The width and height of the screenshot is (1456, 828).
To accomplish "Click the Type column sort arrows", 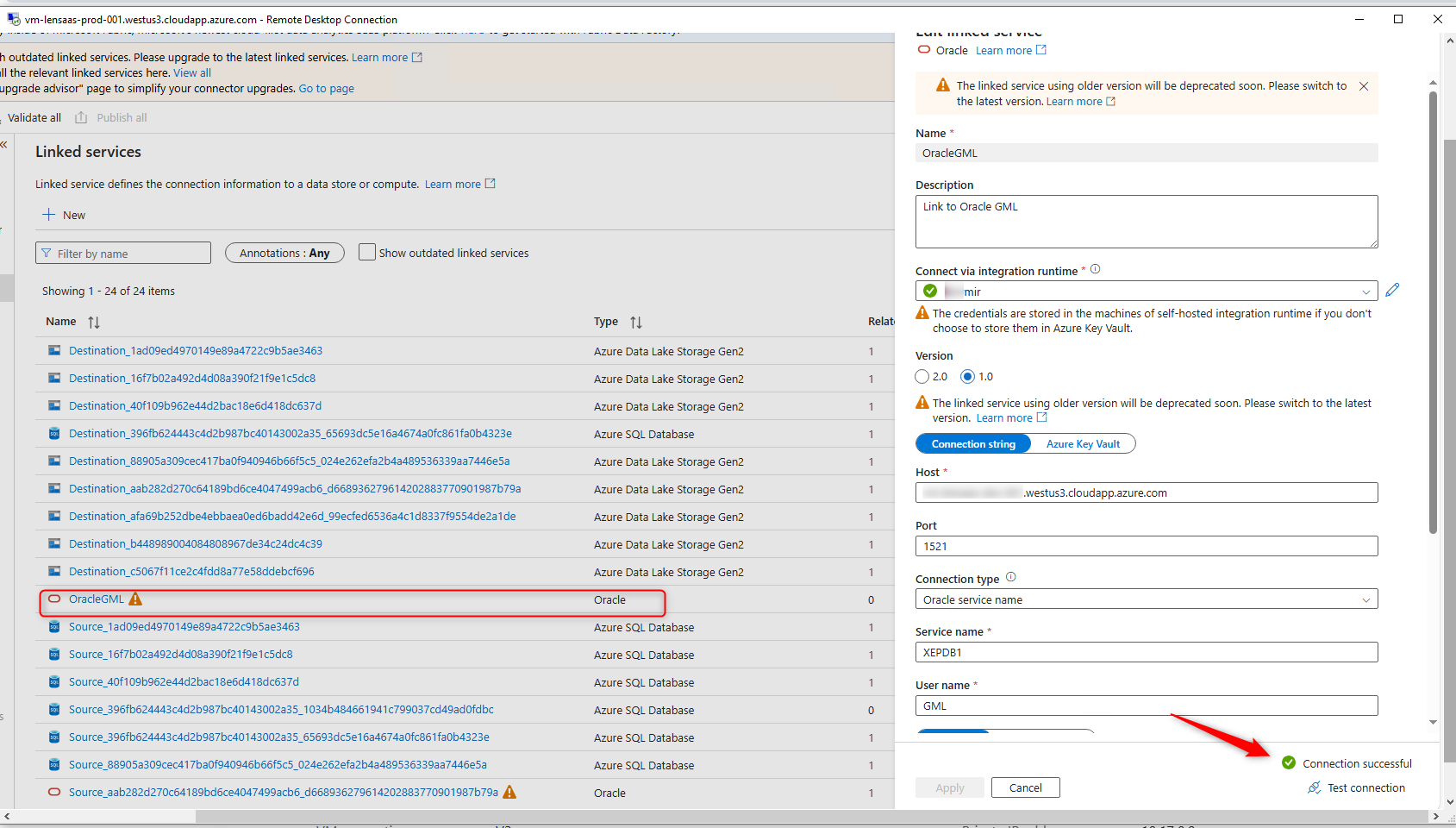I will [x=636, y=322].
